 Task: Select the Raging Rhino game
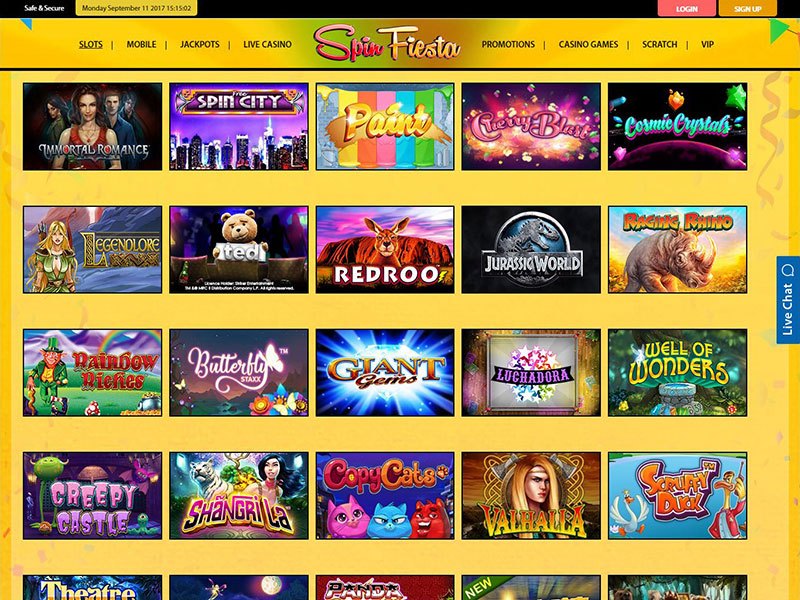[x=678, y=249]
